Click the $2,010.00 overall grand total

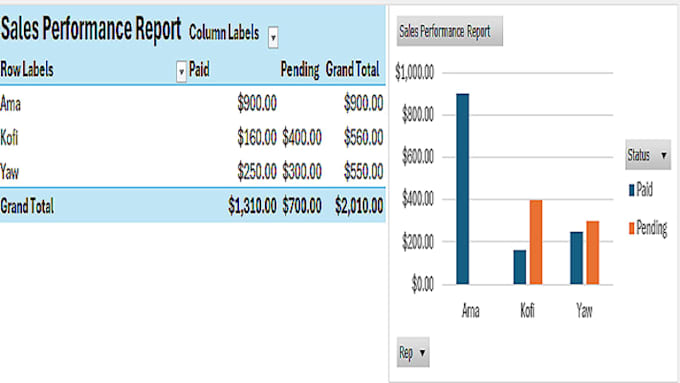[359, 206]
